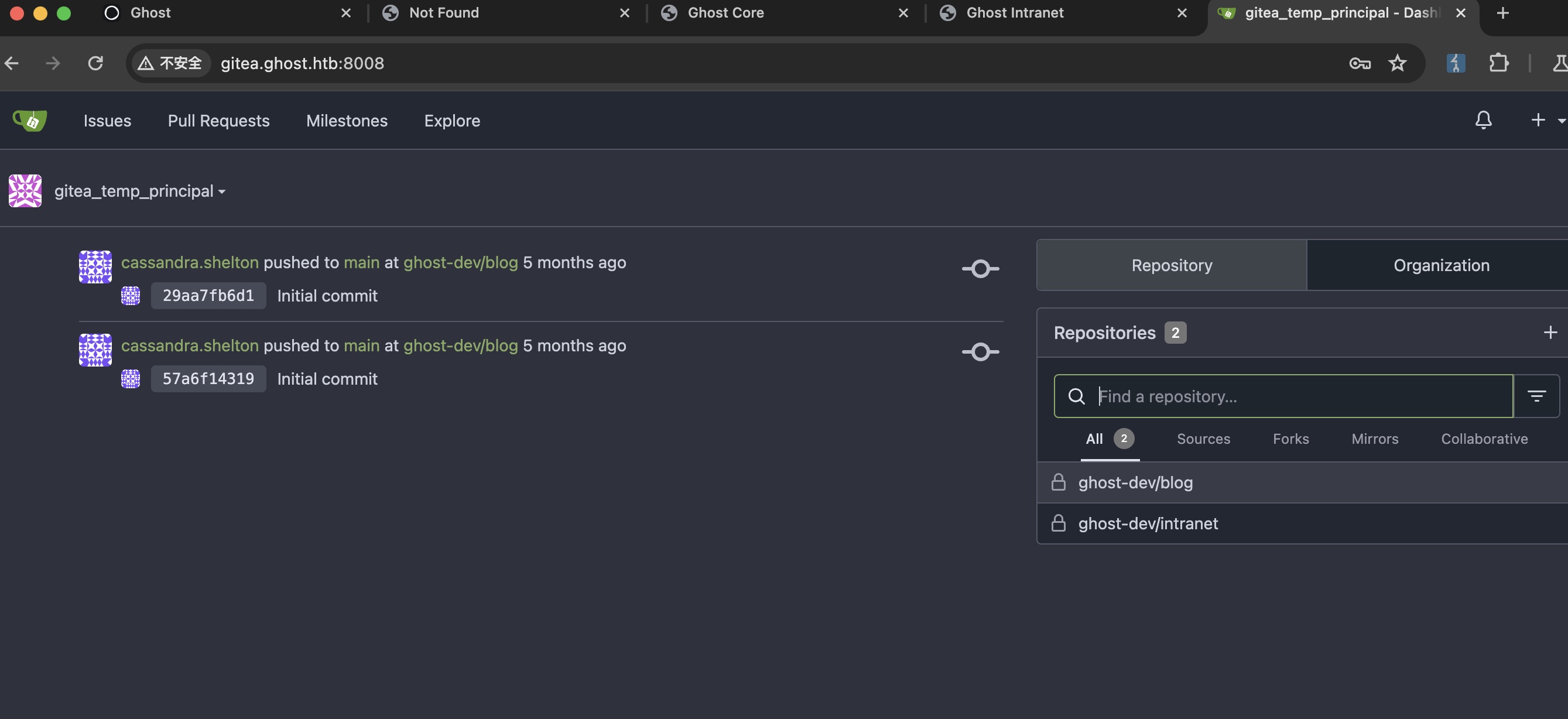Click saved password key icon
This screenshot has width=1568, height=719.
(1359, 63)
